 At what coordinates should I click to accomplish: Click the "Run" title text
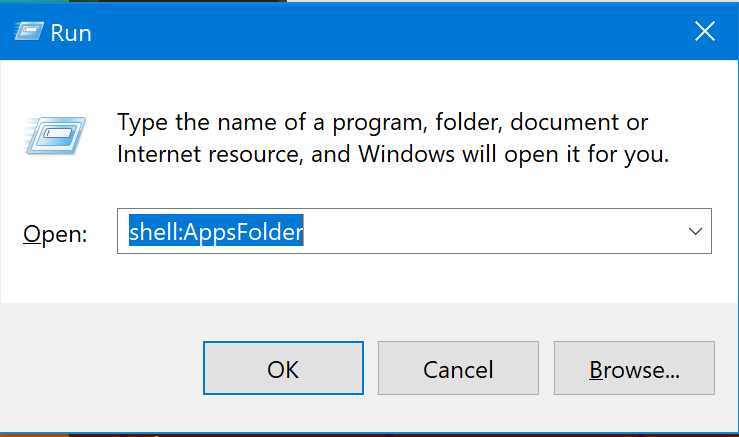(x=71, y=33)
